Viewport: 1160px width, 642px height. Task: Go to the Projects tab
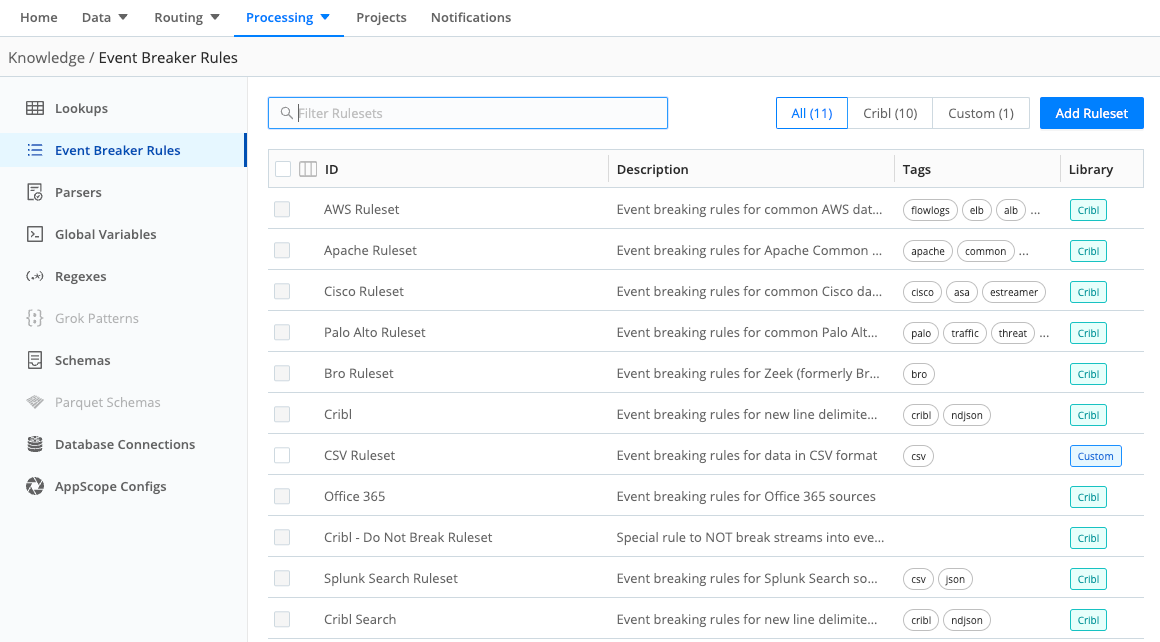[381, 17]
